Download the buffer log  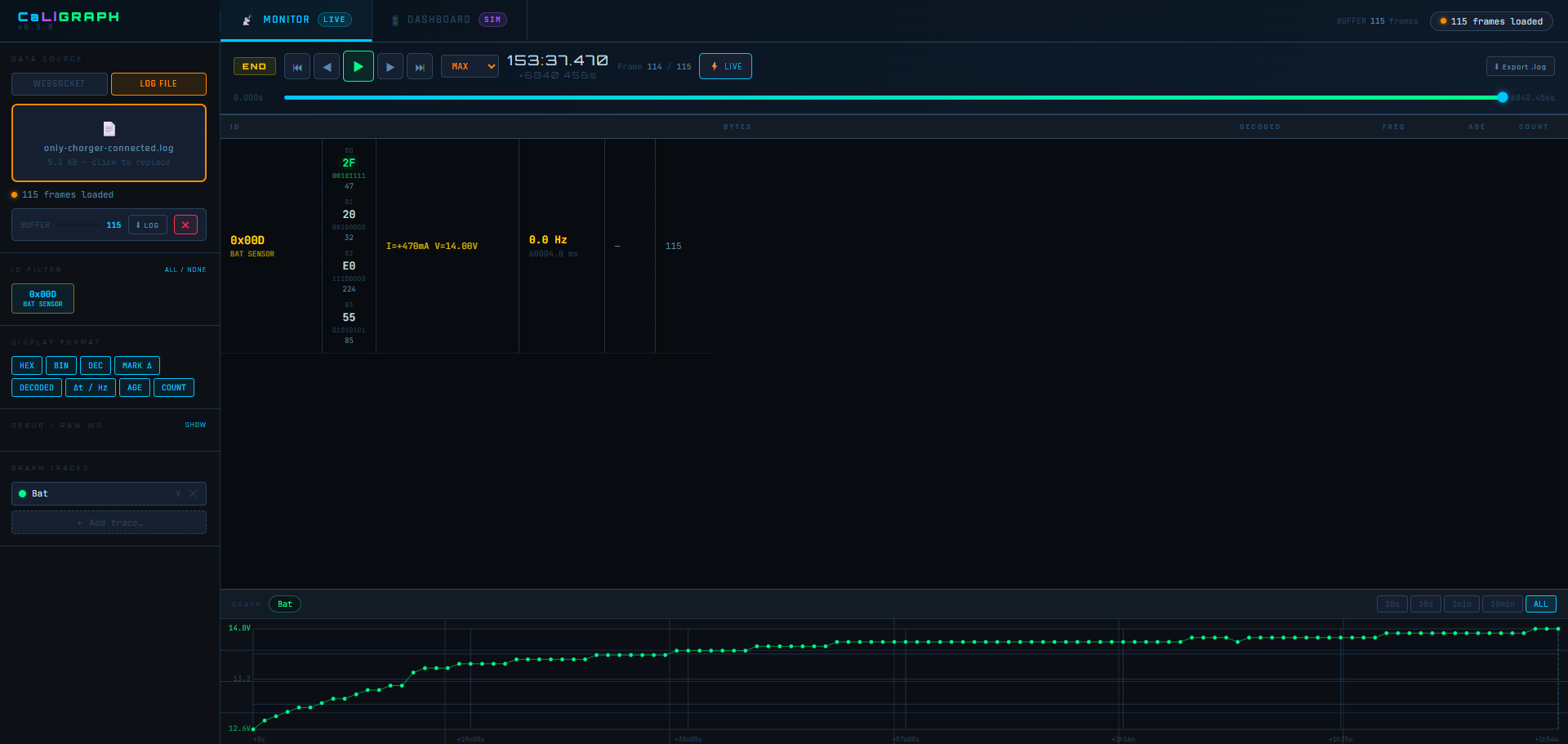coord(148,225)
